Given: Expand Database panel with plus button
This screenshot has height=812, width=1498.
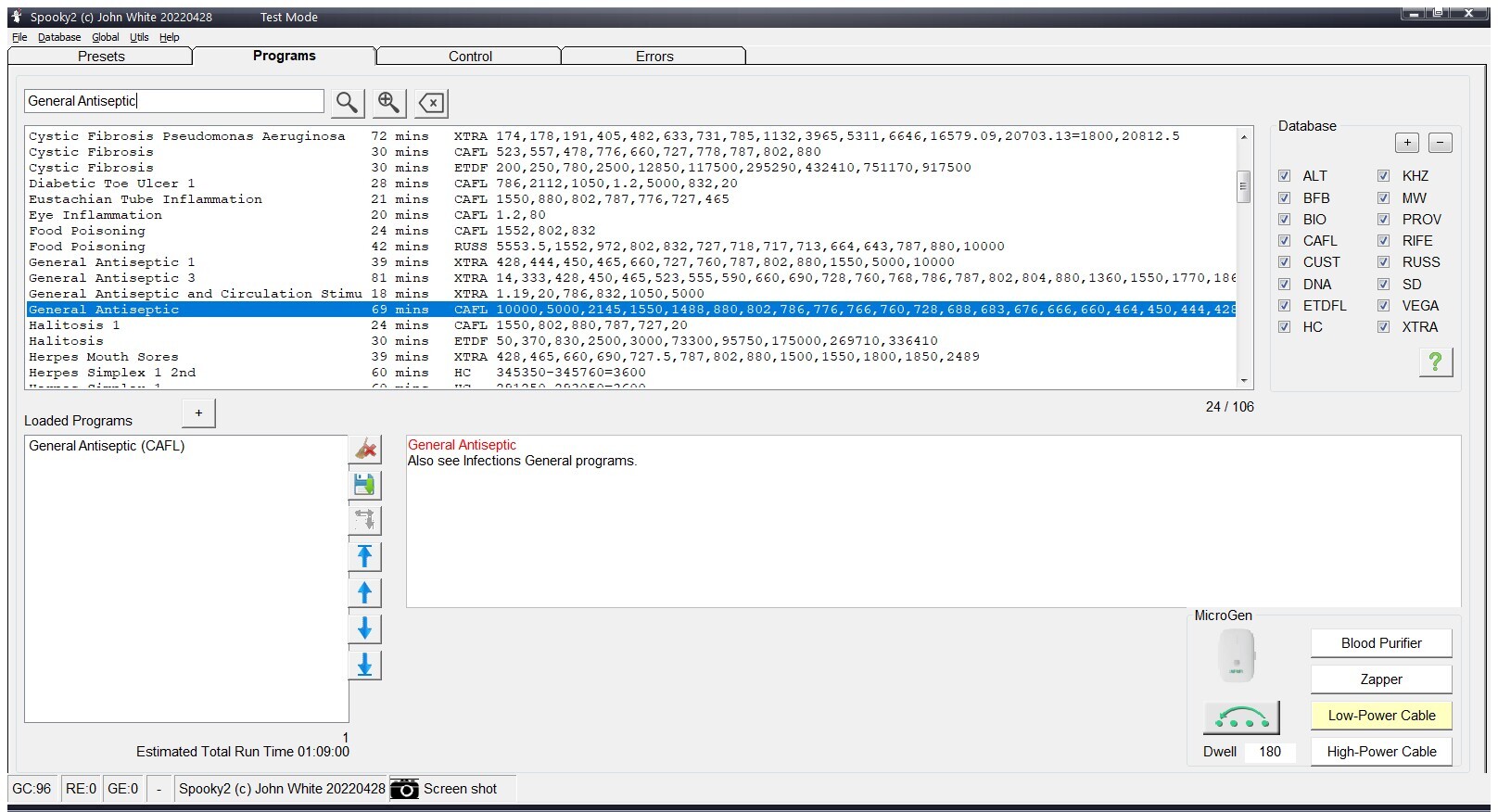Looking at the screenshot, I should 1406,143.
